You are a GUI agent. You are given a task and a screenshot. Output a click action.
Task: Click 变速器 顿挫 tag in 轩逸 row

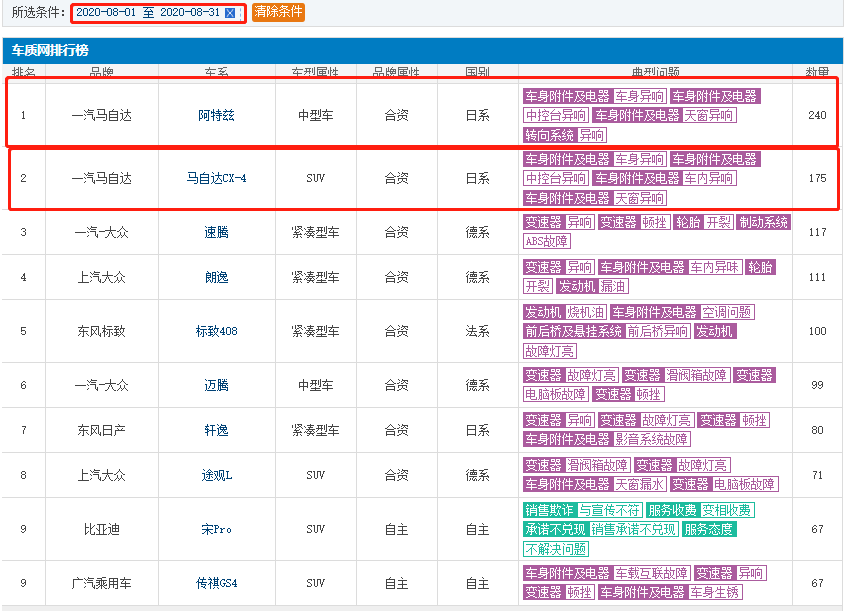[733, 420]
